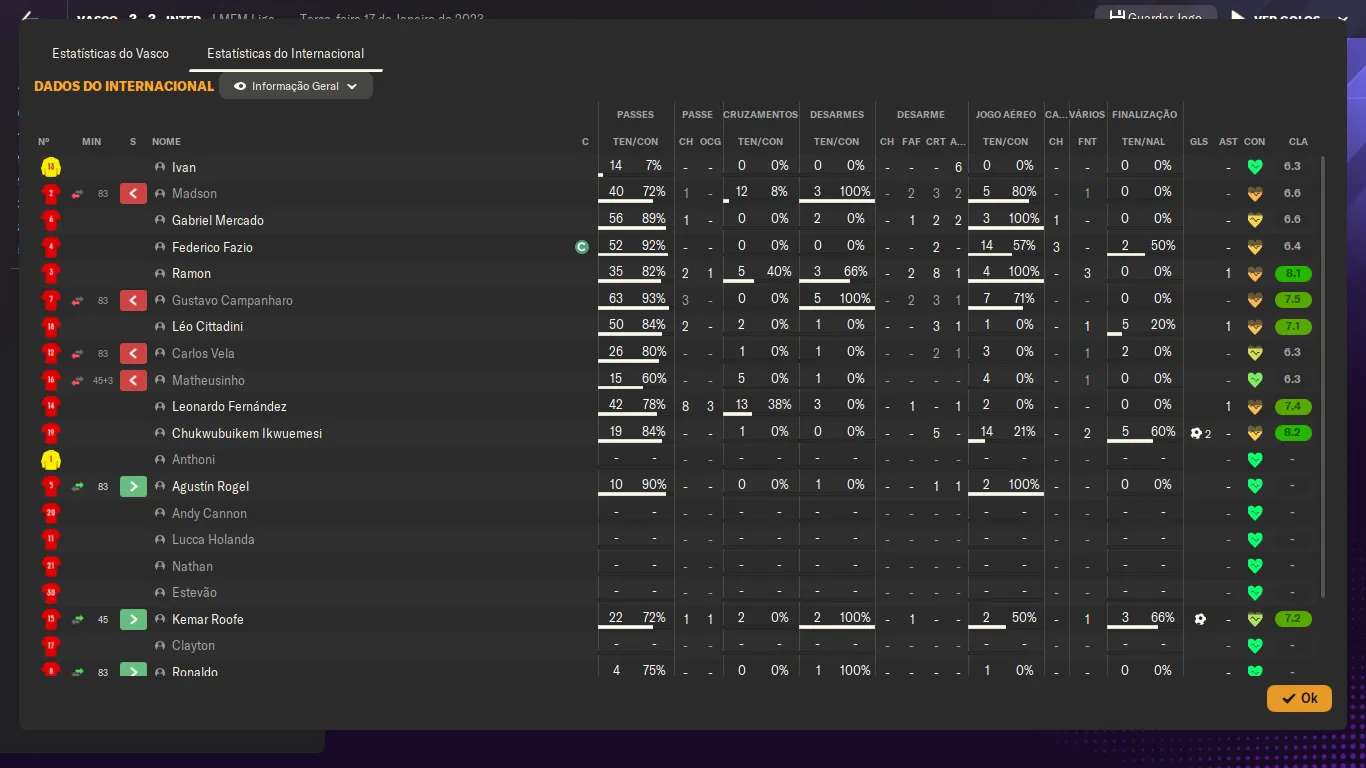Image resolution: width=1366 pixels, height=768 pixels.
Task: Sort by the CLA rating column header
Action: pyautogui.click(x=1298, y=141)
